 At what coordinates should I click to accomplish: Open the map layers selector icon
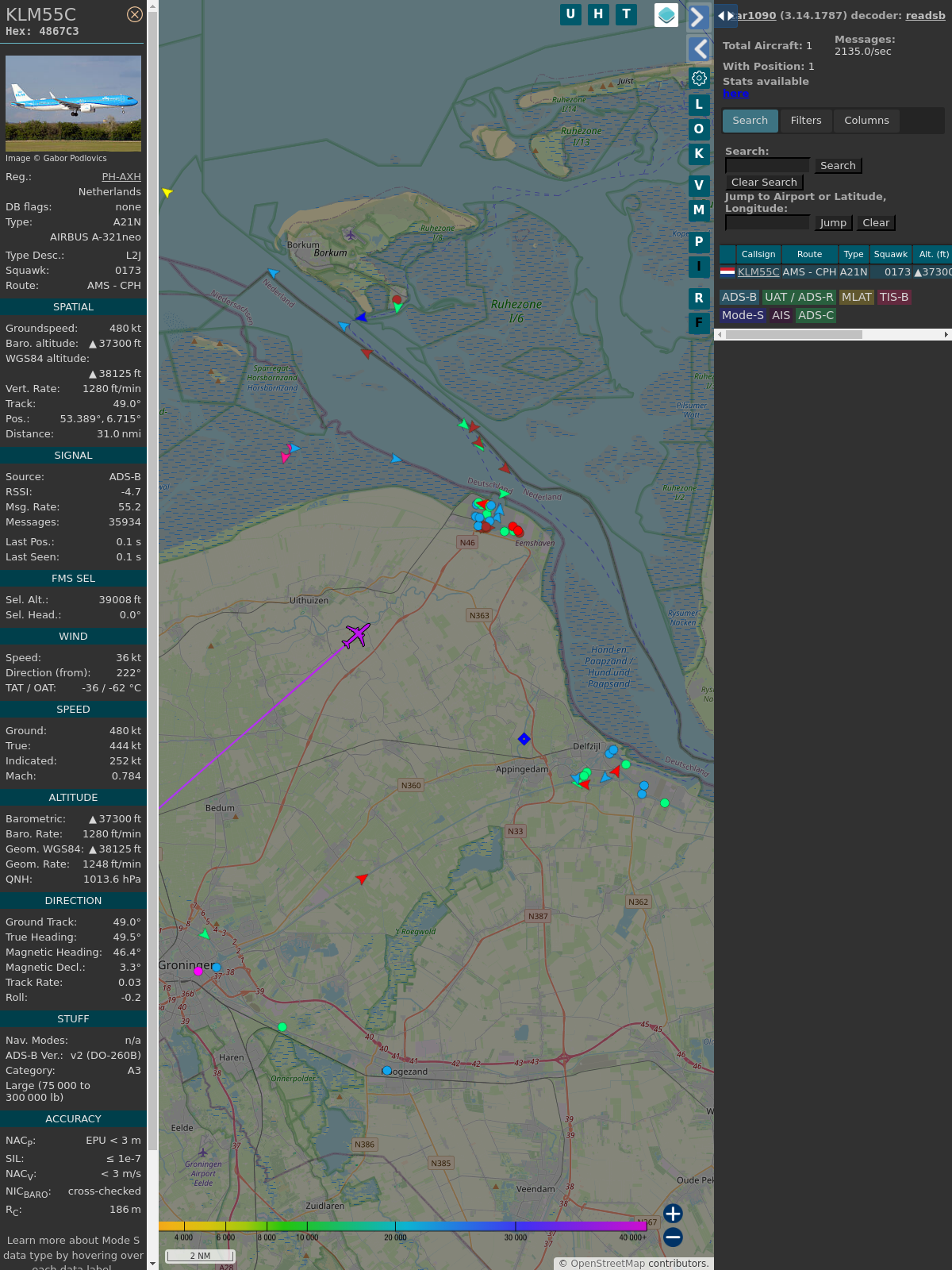coord(666,14)
